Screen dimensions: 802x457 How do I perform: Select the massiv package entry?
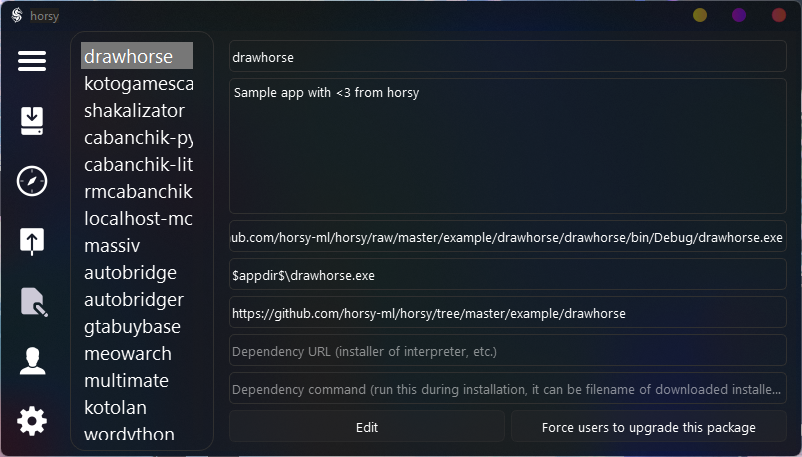point(112,245)
